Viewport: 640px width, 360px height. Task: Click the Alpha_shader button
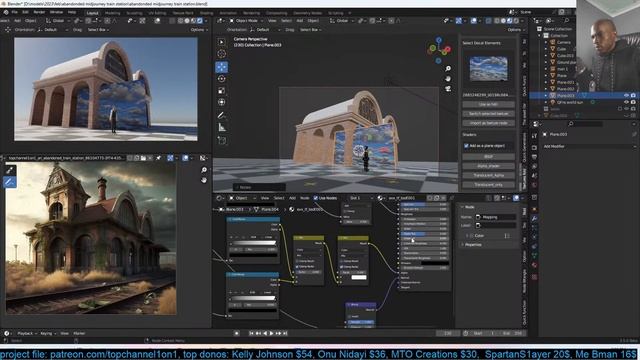pos(489,166)
